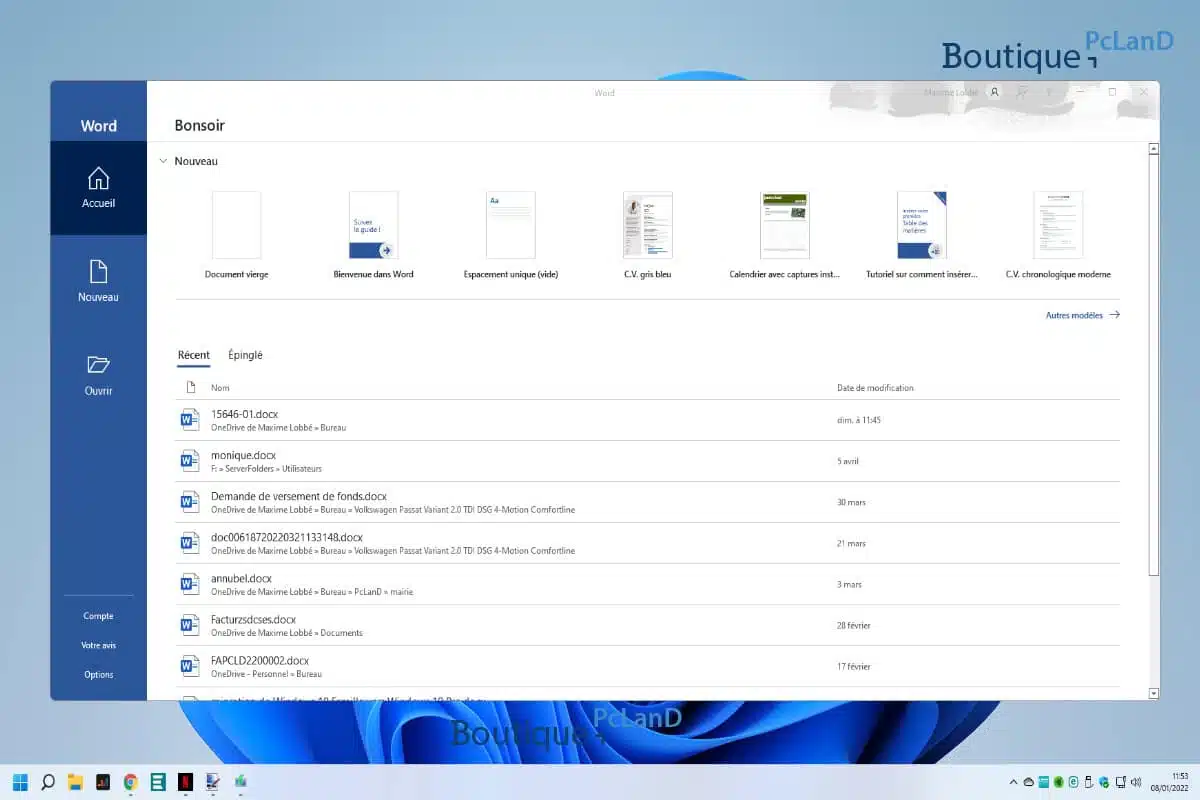Sort by Date de modification column
The height and width of the screenshot is (800, 1200).
875,388
